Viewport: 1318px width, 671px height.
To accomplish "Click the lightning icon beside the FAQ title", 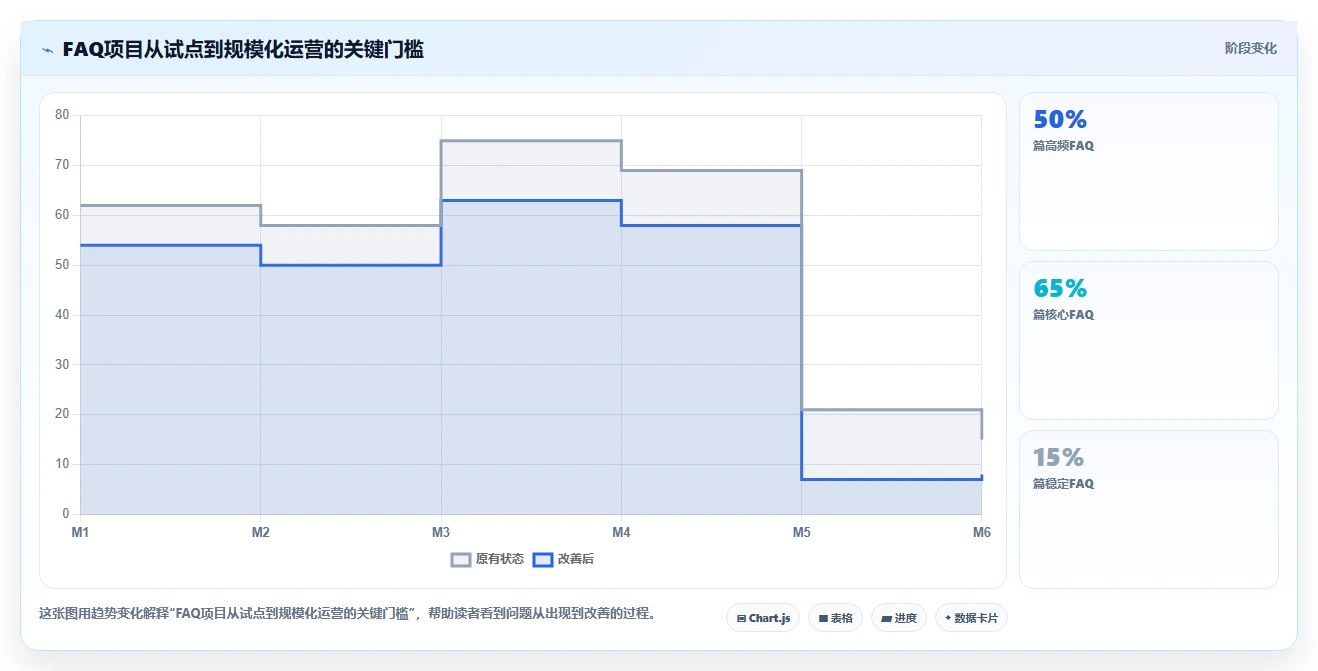I will coord(47,50).
